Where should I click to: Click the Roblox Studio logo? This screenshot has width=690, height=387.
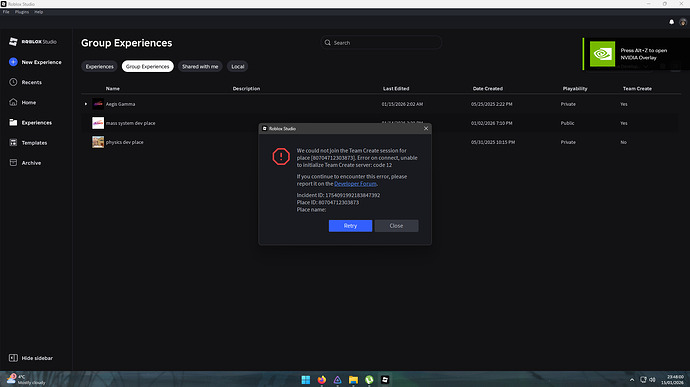pos(33,41)
